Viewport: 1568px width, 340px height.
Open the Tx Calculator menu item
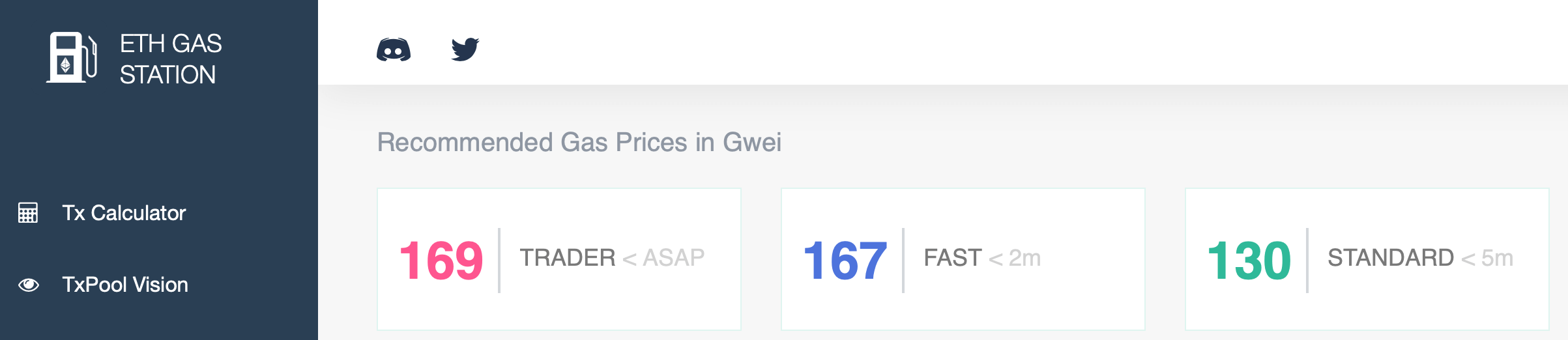pos(124,213)
